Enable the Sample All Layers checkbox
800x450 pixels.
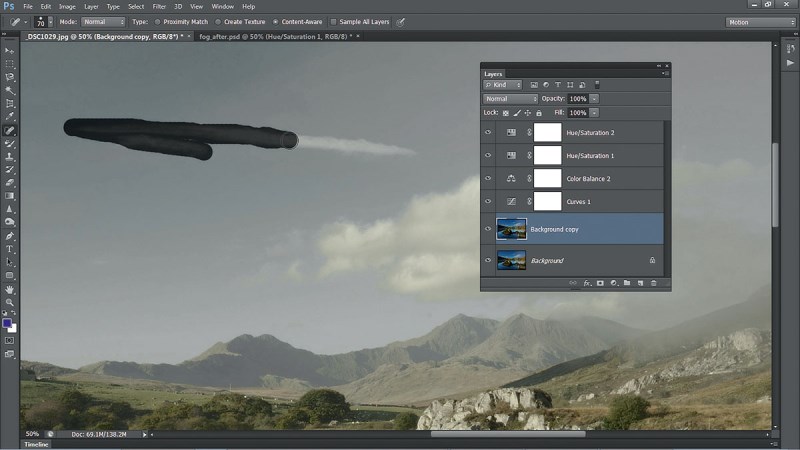pos(334,22)
